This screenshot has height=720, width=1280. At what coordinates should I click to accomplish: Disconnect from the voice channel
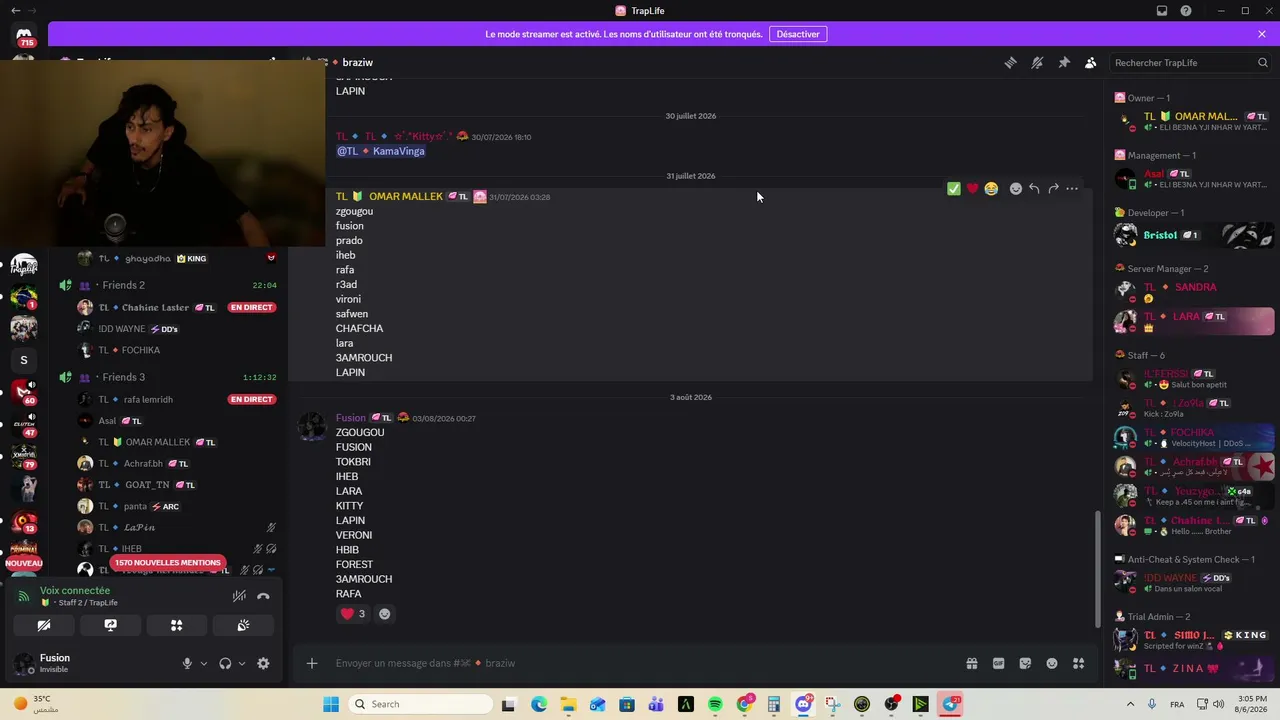coord(263,596)
